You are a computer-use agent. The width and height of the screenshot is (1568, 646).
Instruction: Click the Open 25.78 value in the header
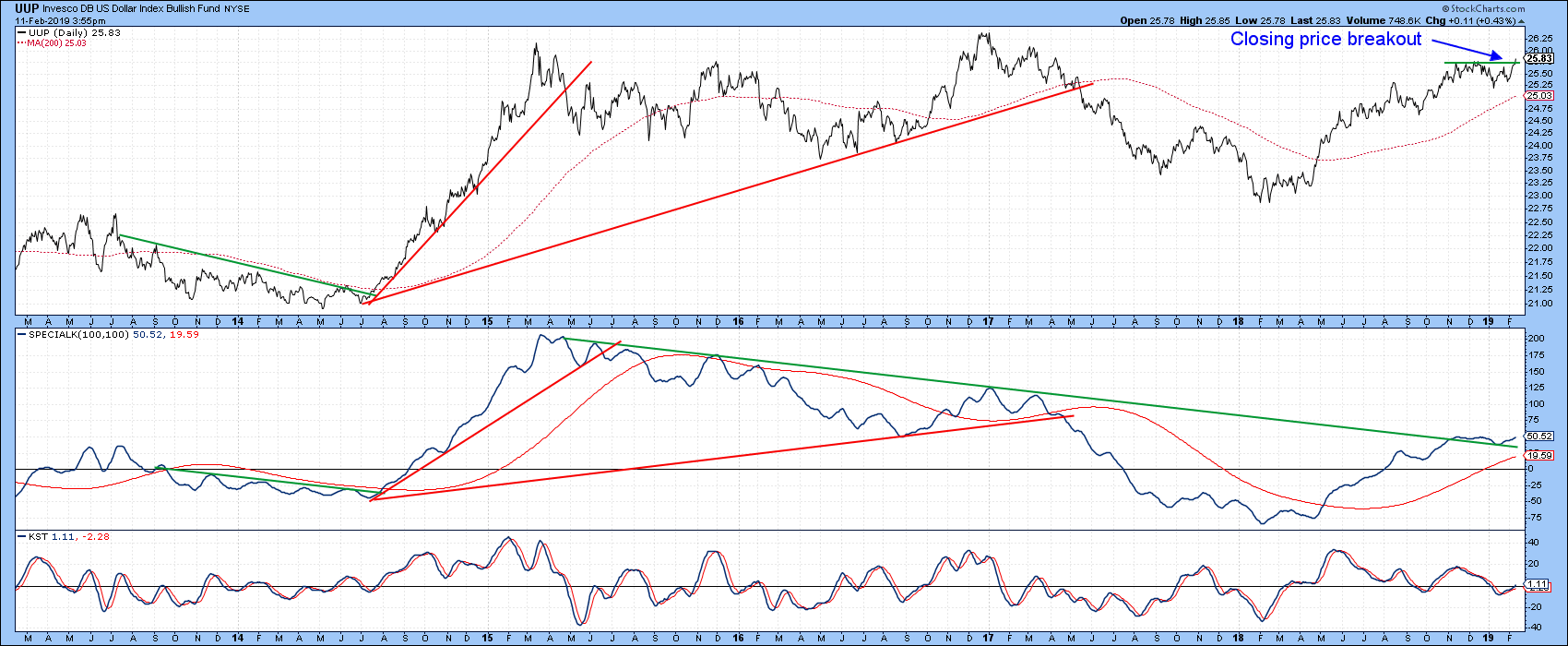(1146, 20)
